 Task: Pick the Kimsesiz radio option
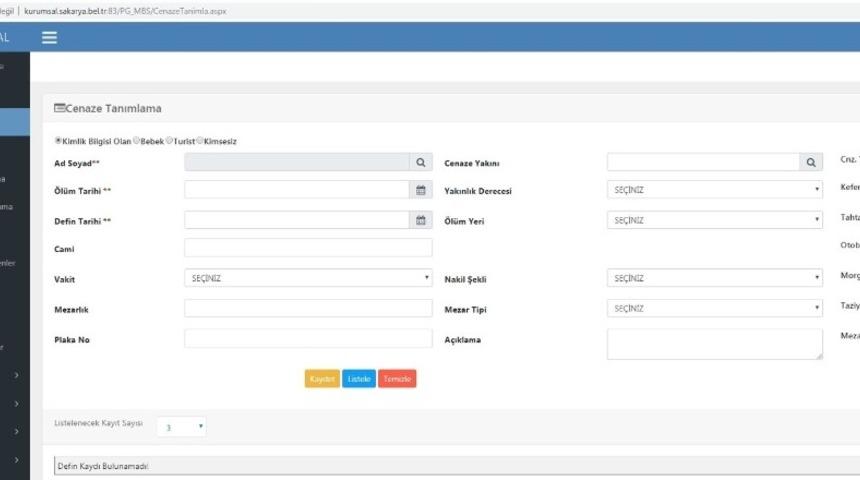pos(201,141)
